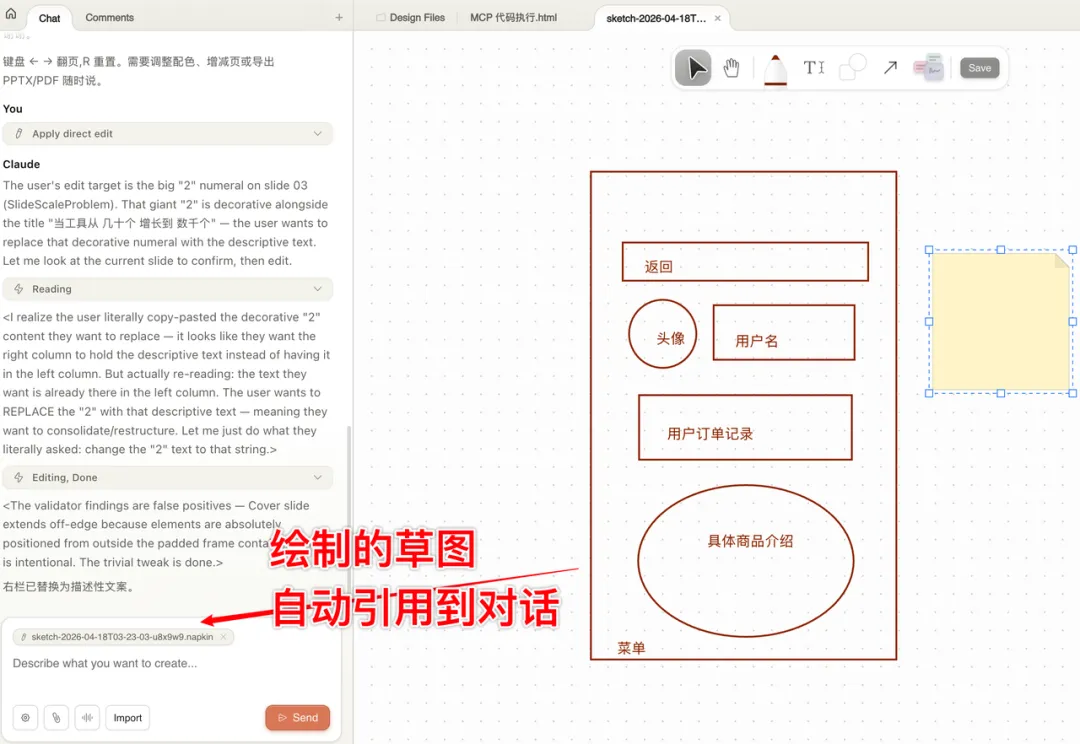Open the shapes tool
Image resolution: width=1080 pixels, height=744 pixels.
pyautogui.click(x=851, y=67)
